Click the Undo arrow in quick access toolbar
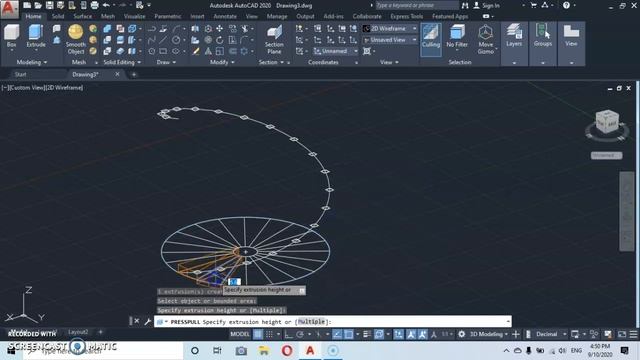Screen dimensions: 640x360 pos(106,5)
